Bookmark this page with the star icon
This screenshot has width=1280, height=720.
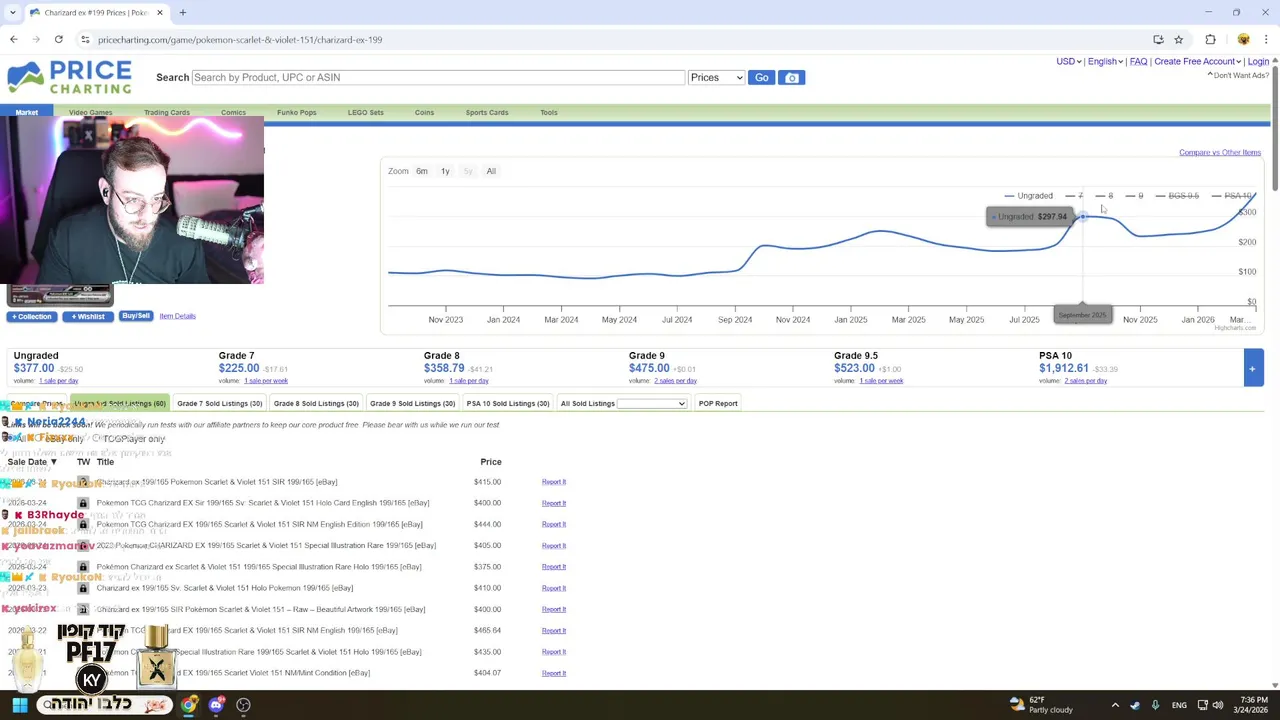click(1179, 39)
